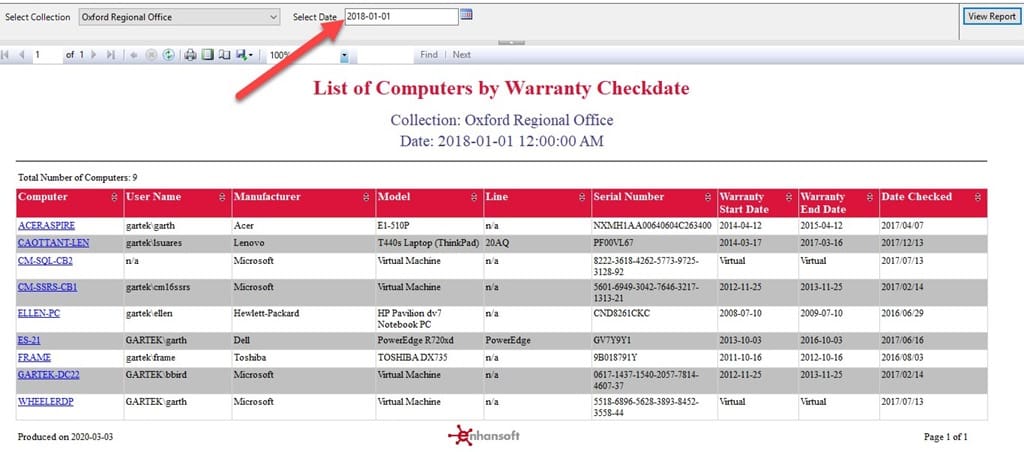Image resolution: width=1024 pixels, height=452 pixels.
Task: Open the CM-SSRS-CB1 computer link
Action: [x=48, y=287]
